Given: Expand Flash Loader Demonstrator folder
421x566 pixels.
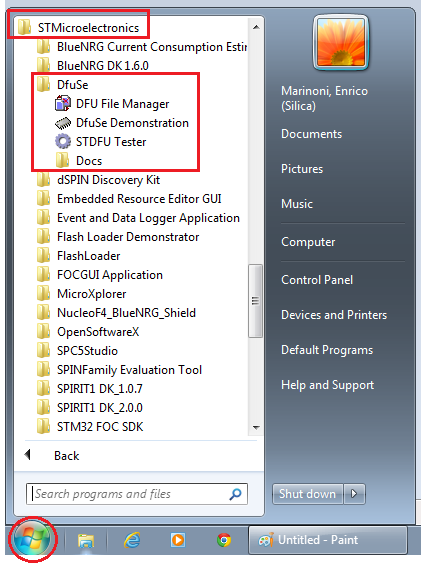Looking at the screenshot, I should coord(118,237).
